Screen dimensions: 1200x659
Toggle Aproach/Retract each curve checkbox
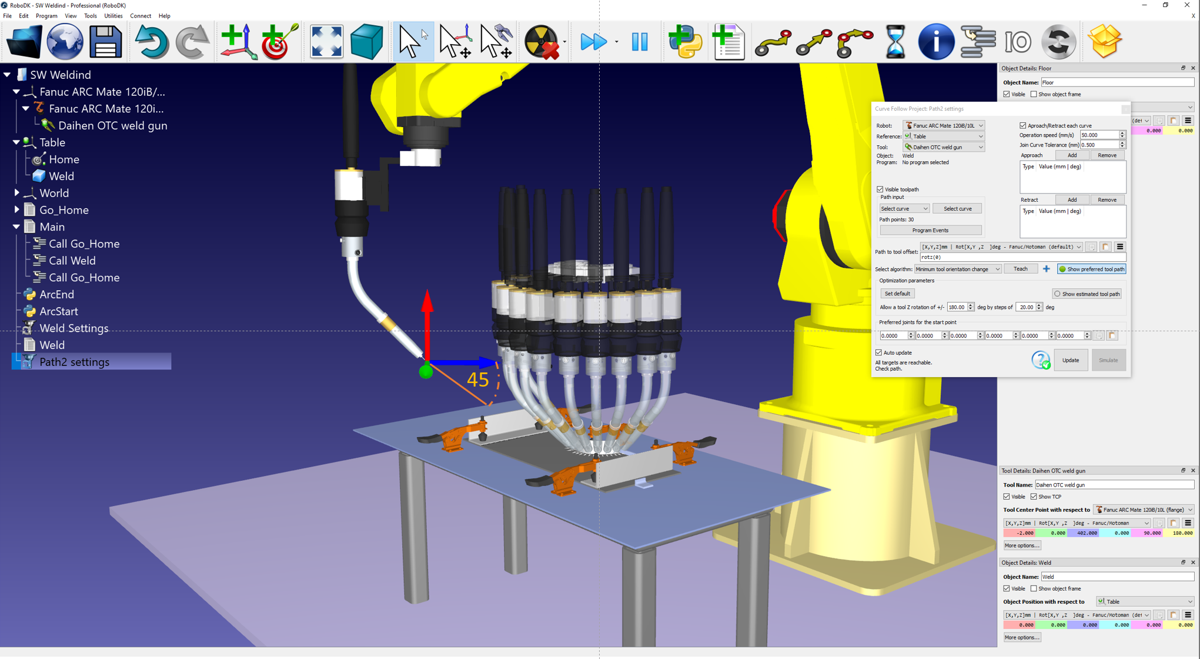click(1023, 126)
